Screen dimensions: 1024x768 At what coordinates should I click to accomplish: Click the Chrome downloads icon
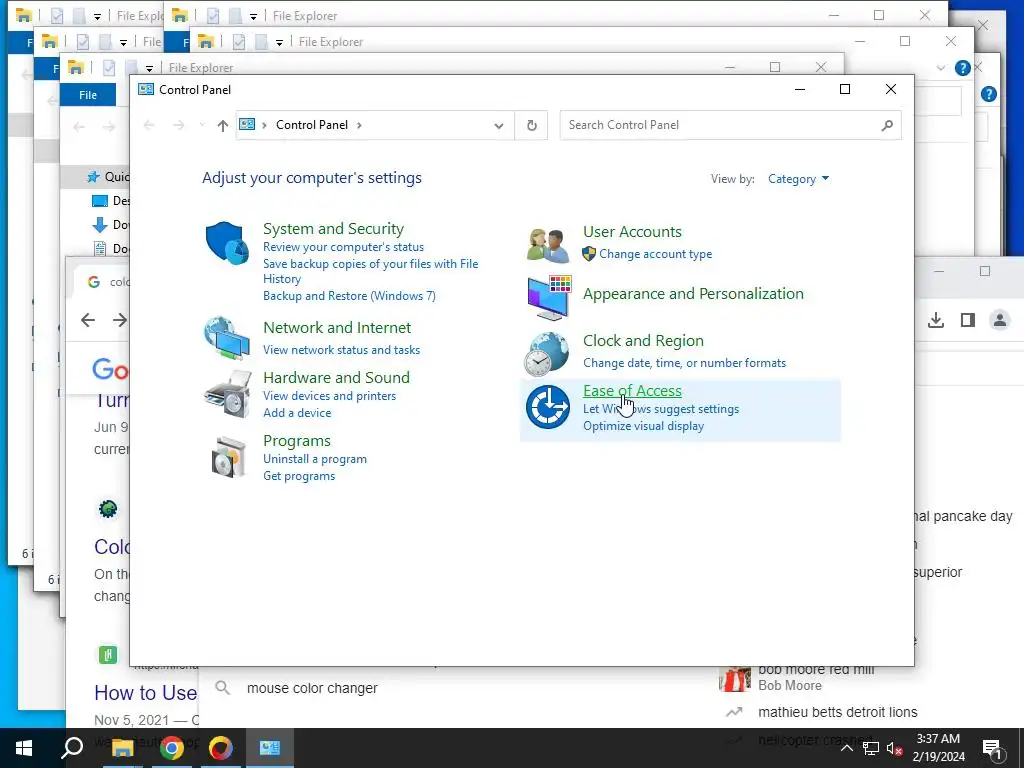coord(936,320)
